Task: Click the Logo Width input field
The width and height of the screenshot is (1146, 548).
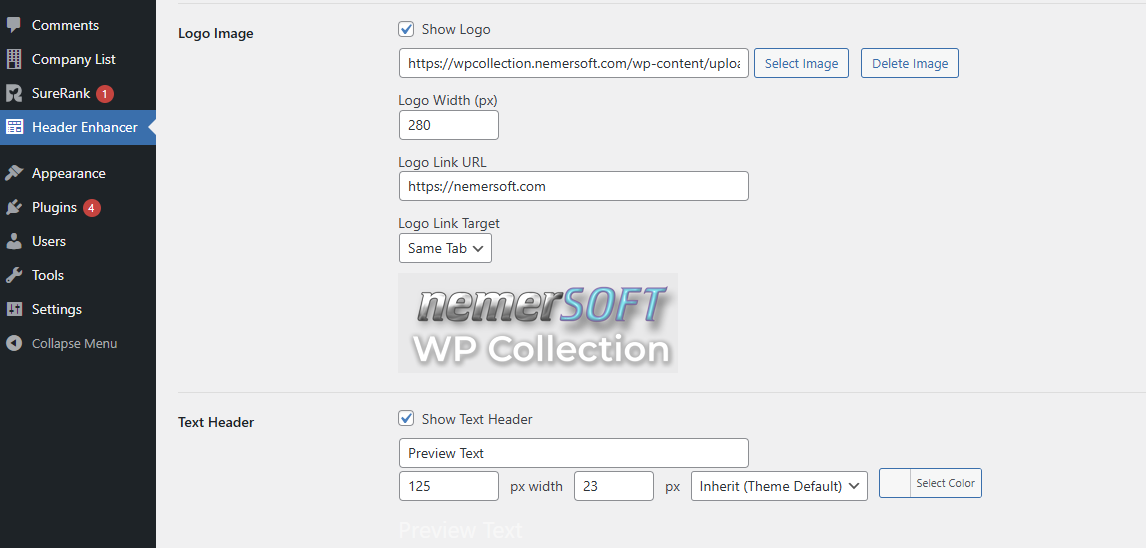Action: tap(448, 125)
